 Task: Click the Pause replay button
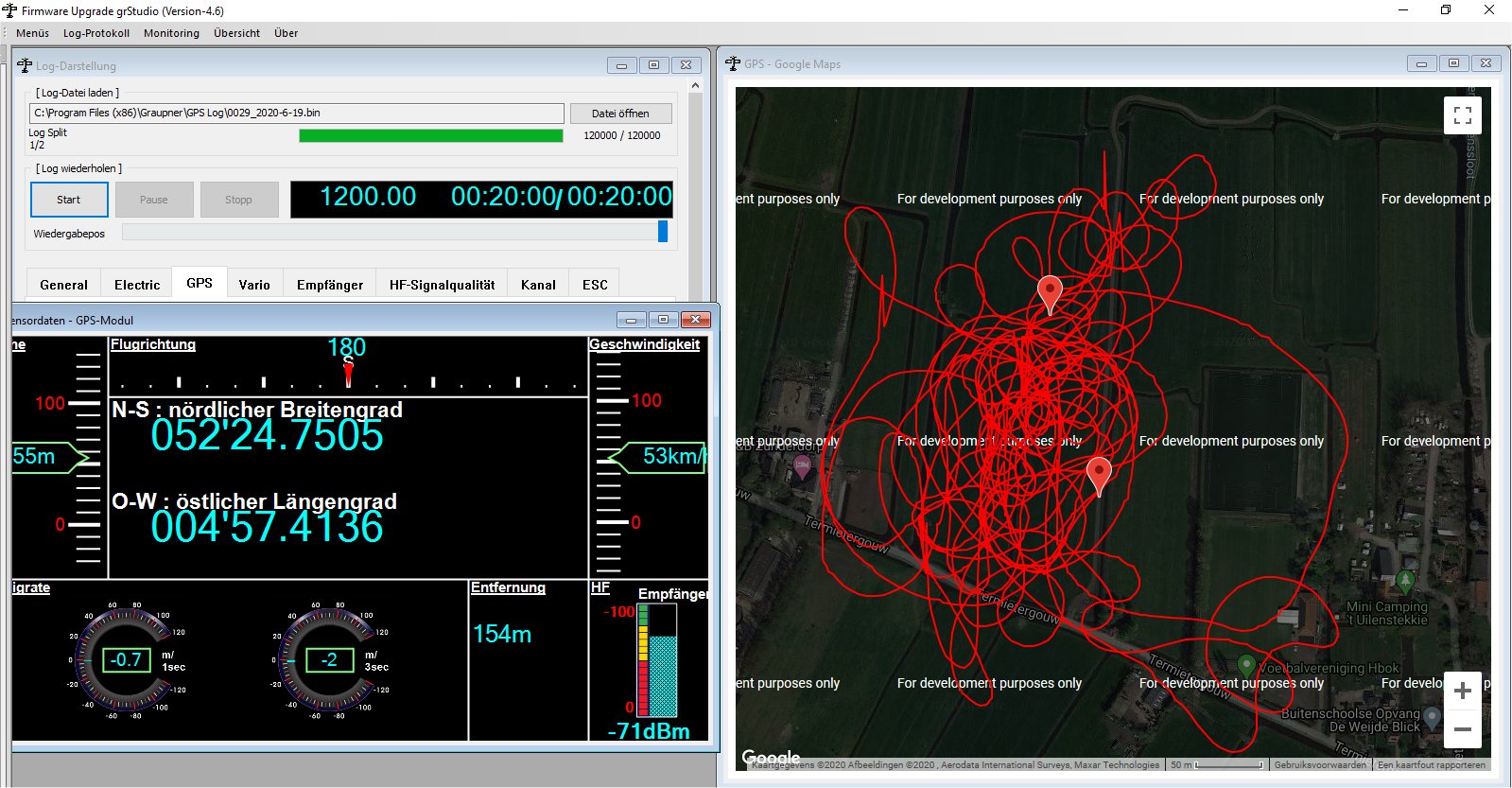154,200
